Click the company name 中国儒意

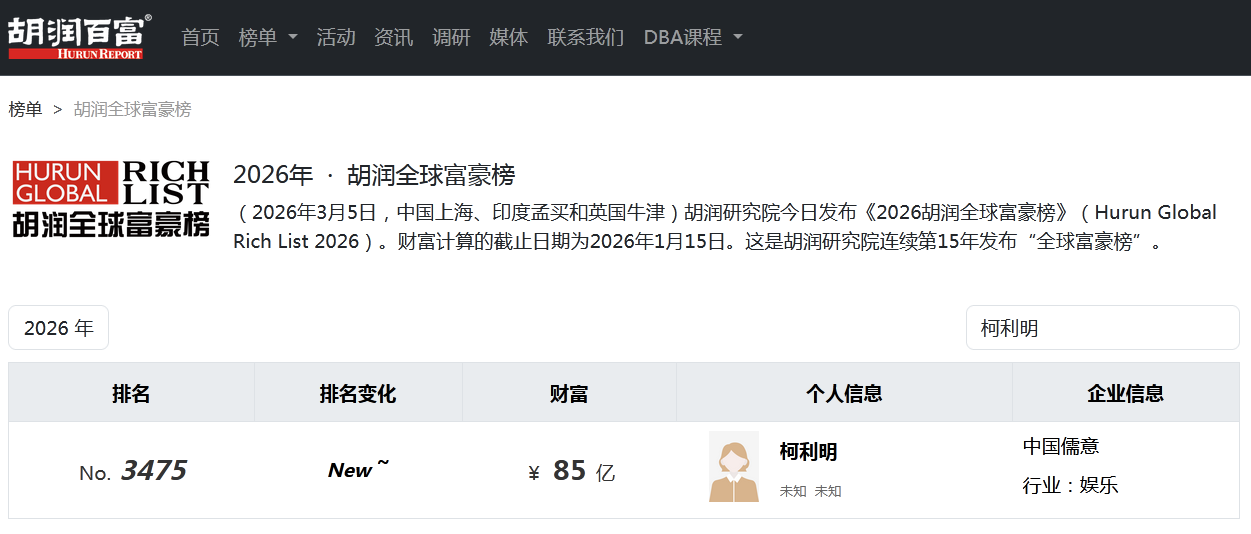1061,446
